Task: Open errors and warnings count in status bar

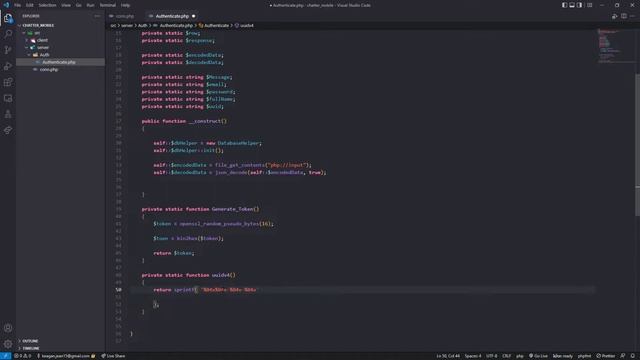Action: [x=23, y=356]
